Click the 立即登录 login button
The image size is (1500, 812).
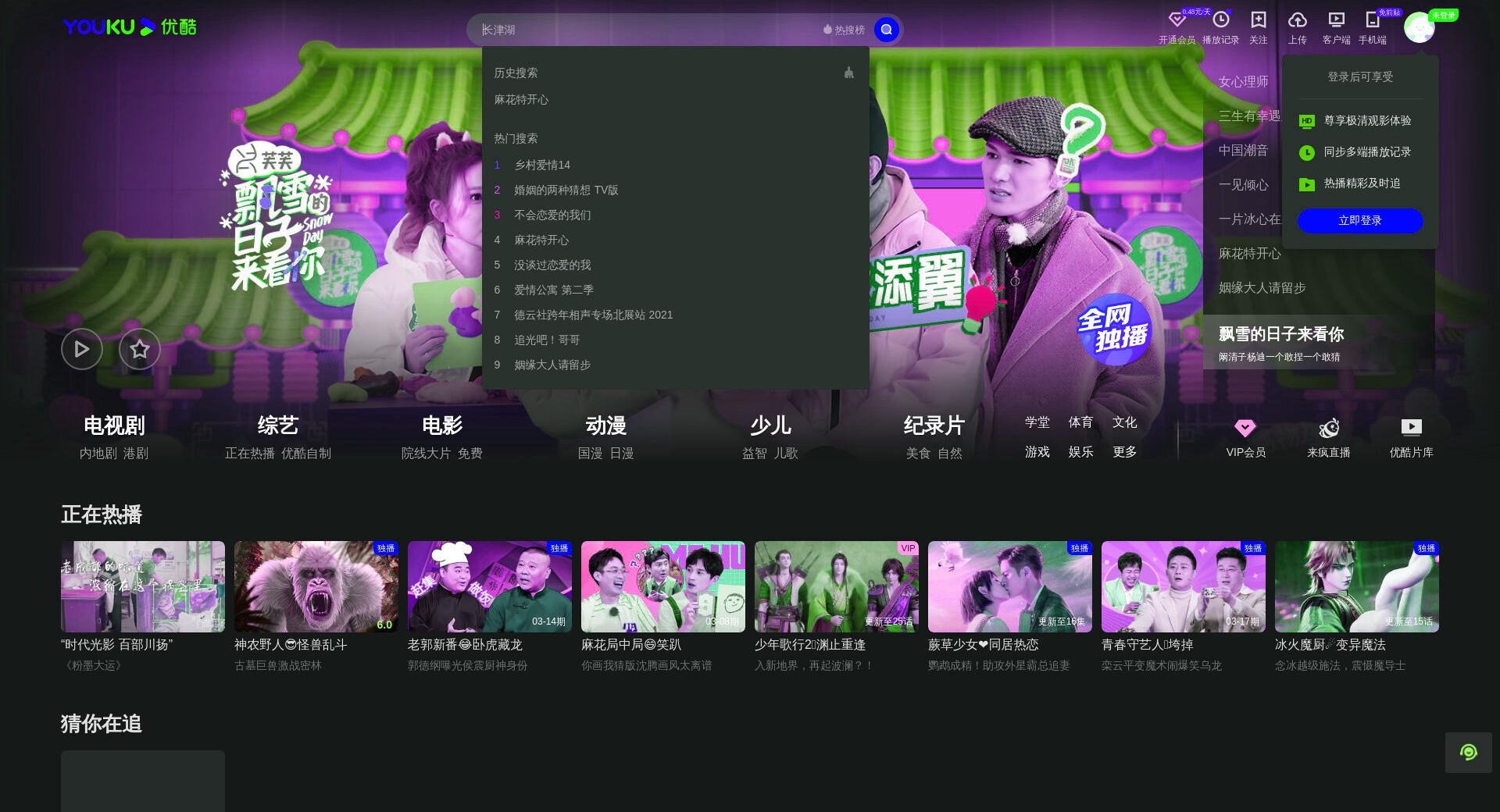[1360, 221]
